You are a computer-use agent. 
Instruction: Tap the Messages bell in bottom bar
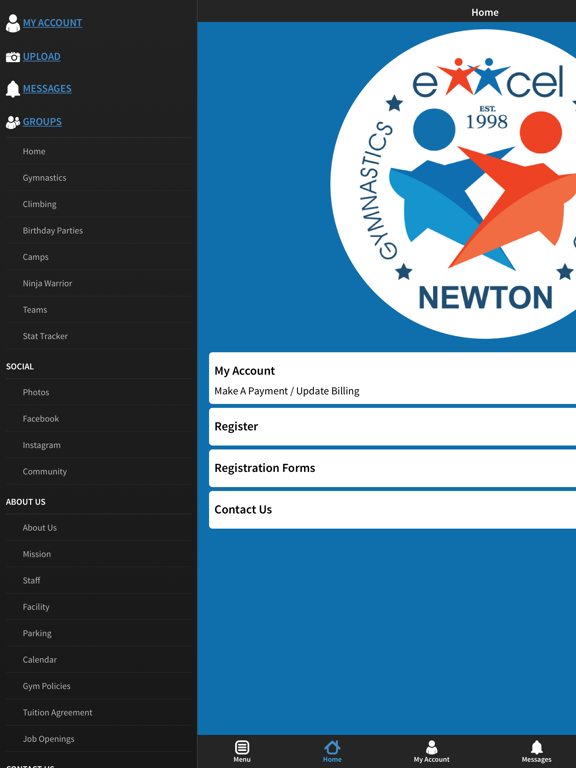click(x=537, y=747)
